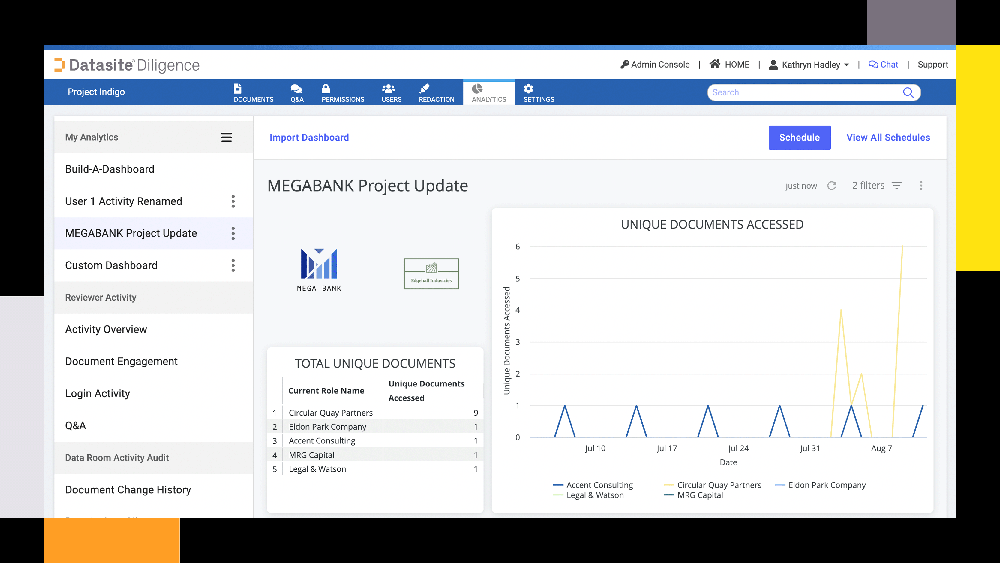Open View All Schedules

click(x=888, y=138)
